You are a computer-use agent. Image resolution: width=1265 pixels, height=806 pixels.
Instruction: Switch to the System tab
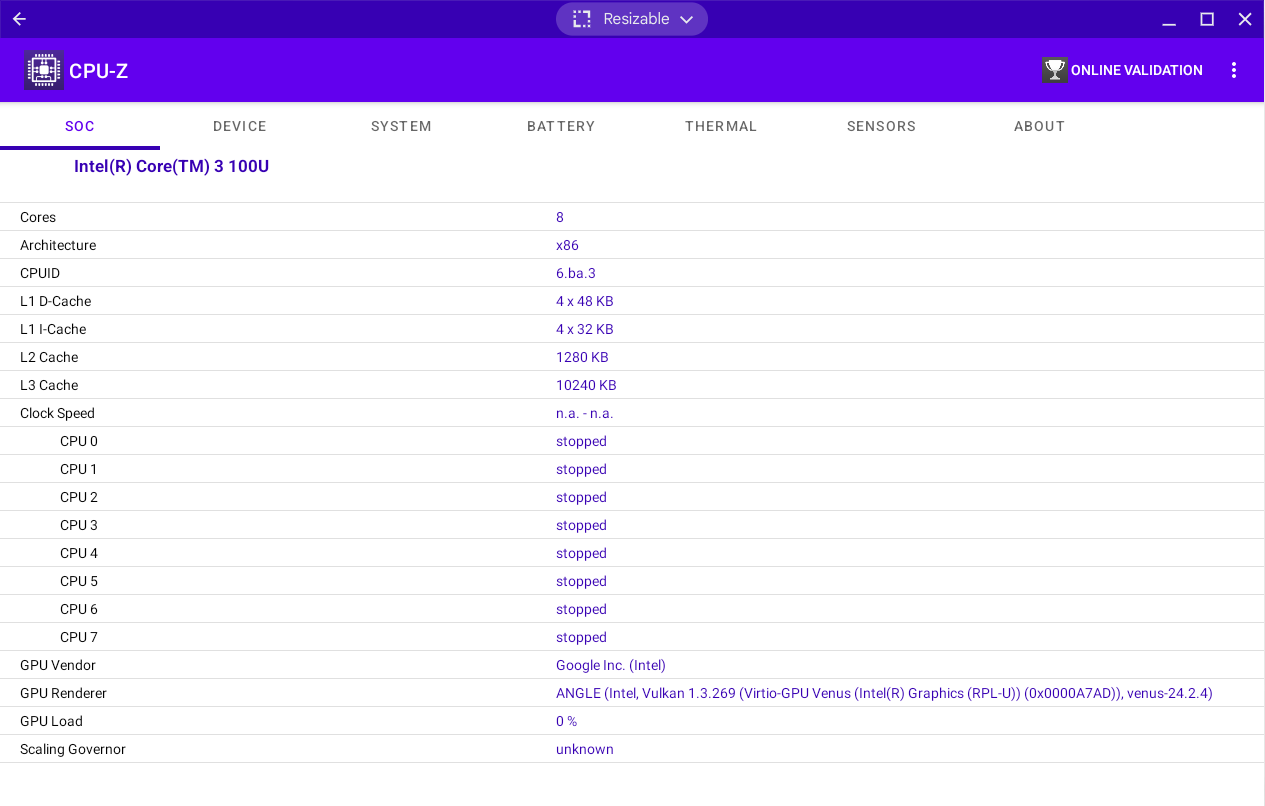(x=401, y=126)
